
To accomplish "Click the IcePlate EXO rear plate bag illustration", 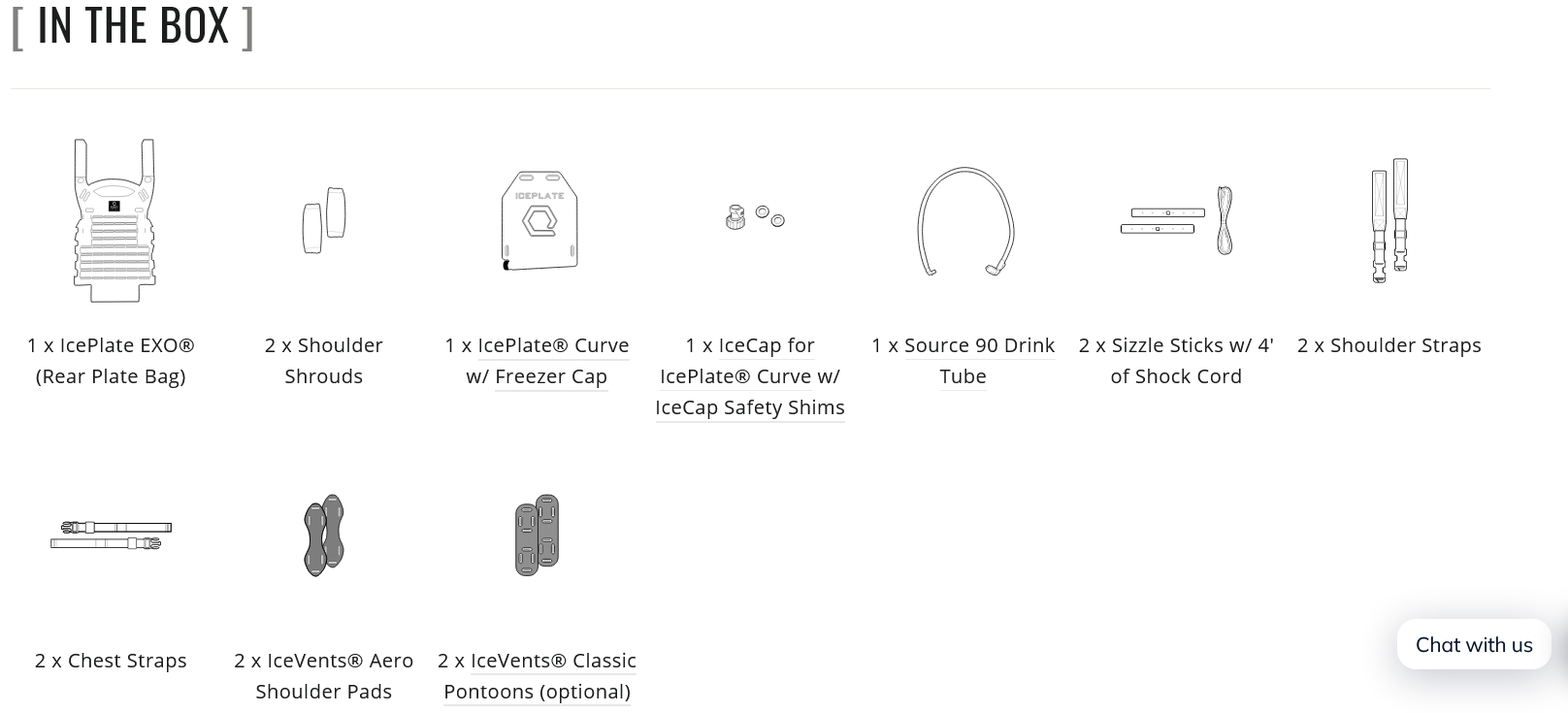I will pos(114,220).
